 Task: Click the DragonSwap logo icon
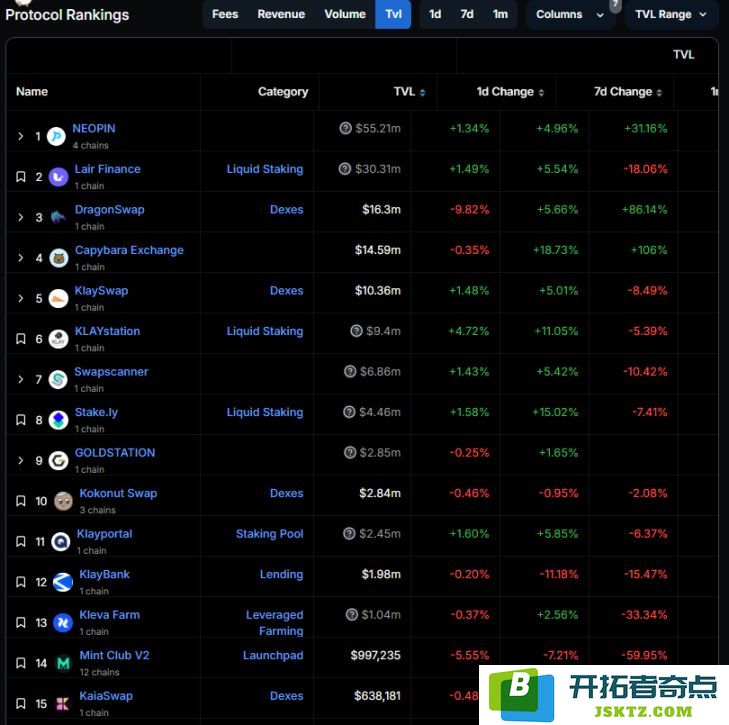pos(59,217)
